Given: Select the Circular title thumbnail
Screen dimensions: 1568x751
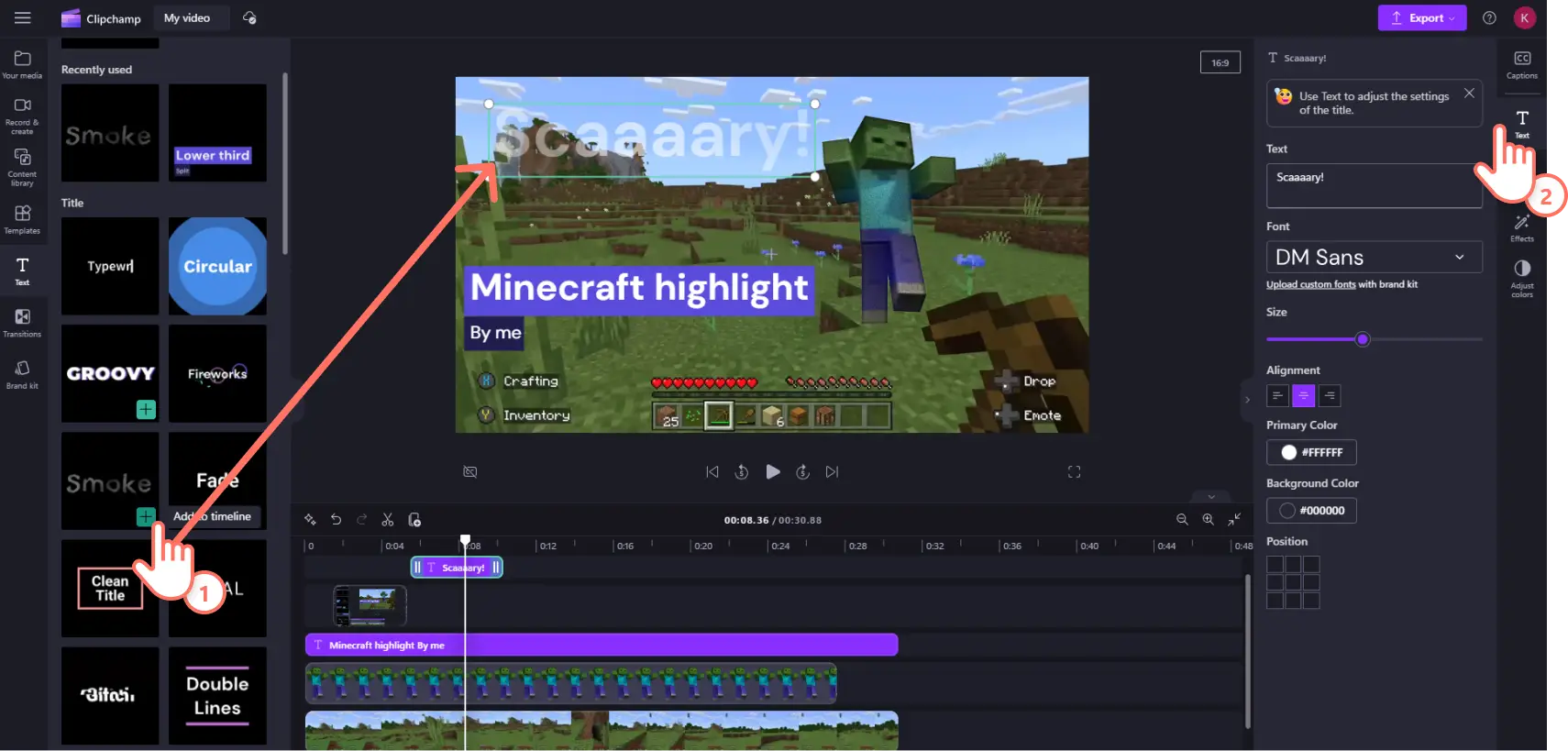Looking at the screenshot, I should [x=217, y=266].
